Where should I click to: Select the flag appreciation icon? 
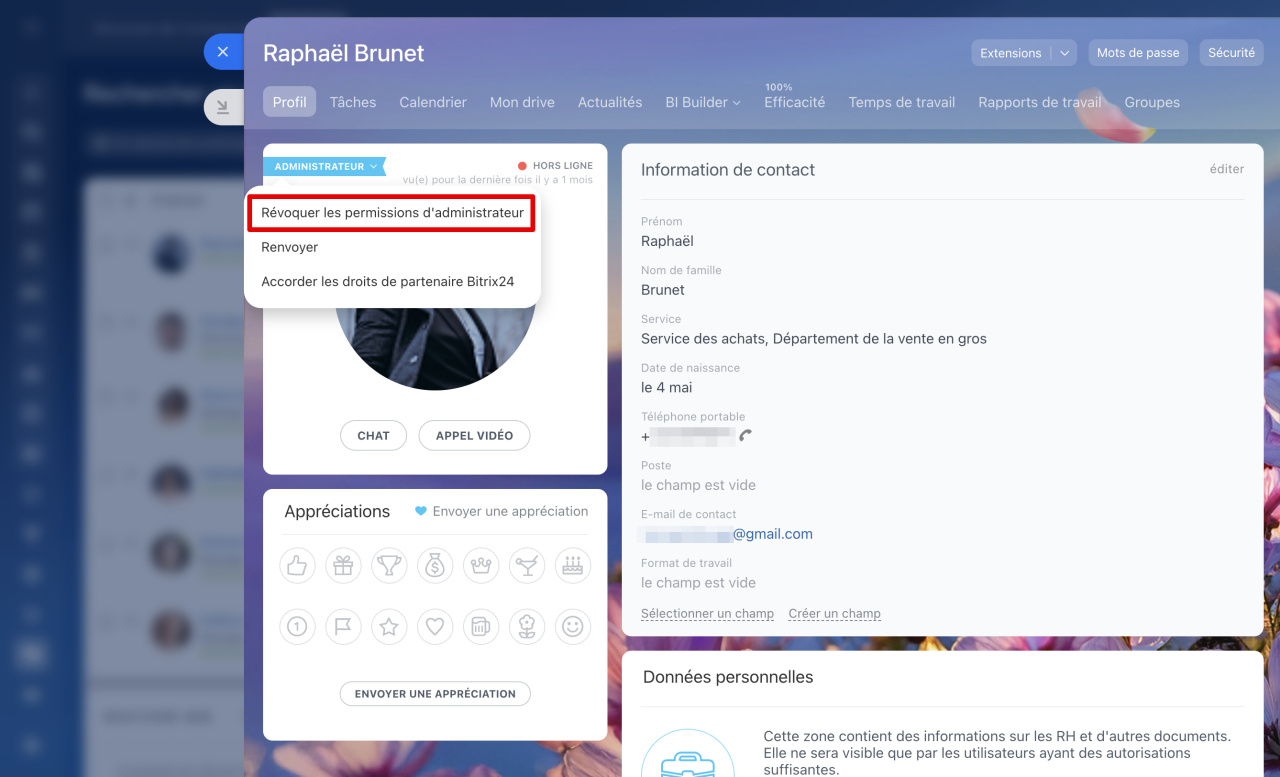(343, 627)
